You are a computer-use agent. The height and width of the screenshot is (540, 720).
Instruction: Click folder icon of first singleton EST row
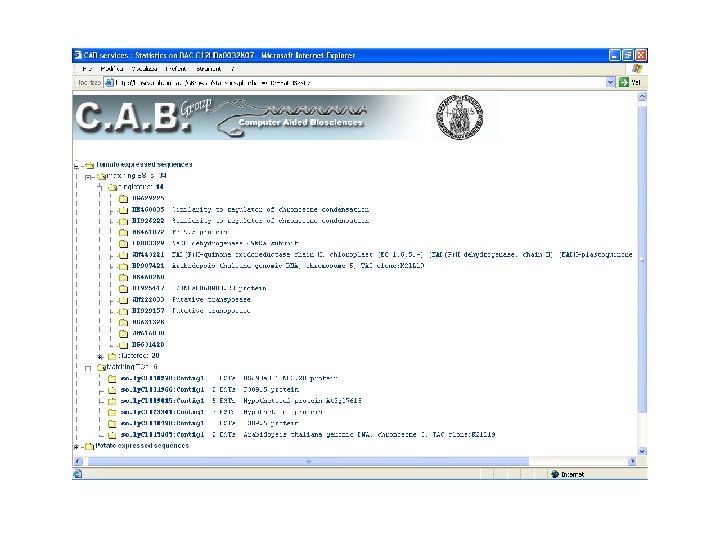pyautogui.click(x=124, y=199)
